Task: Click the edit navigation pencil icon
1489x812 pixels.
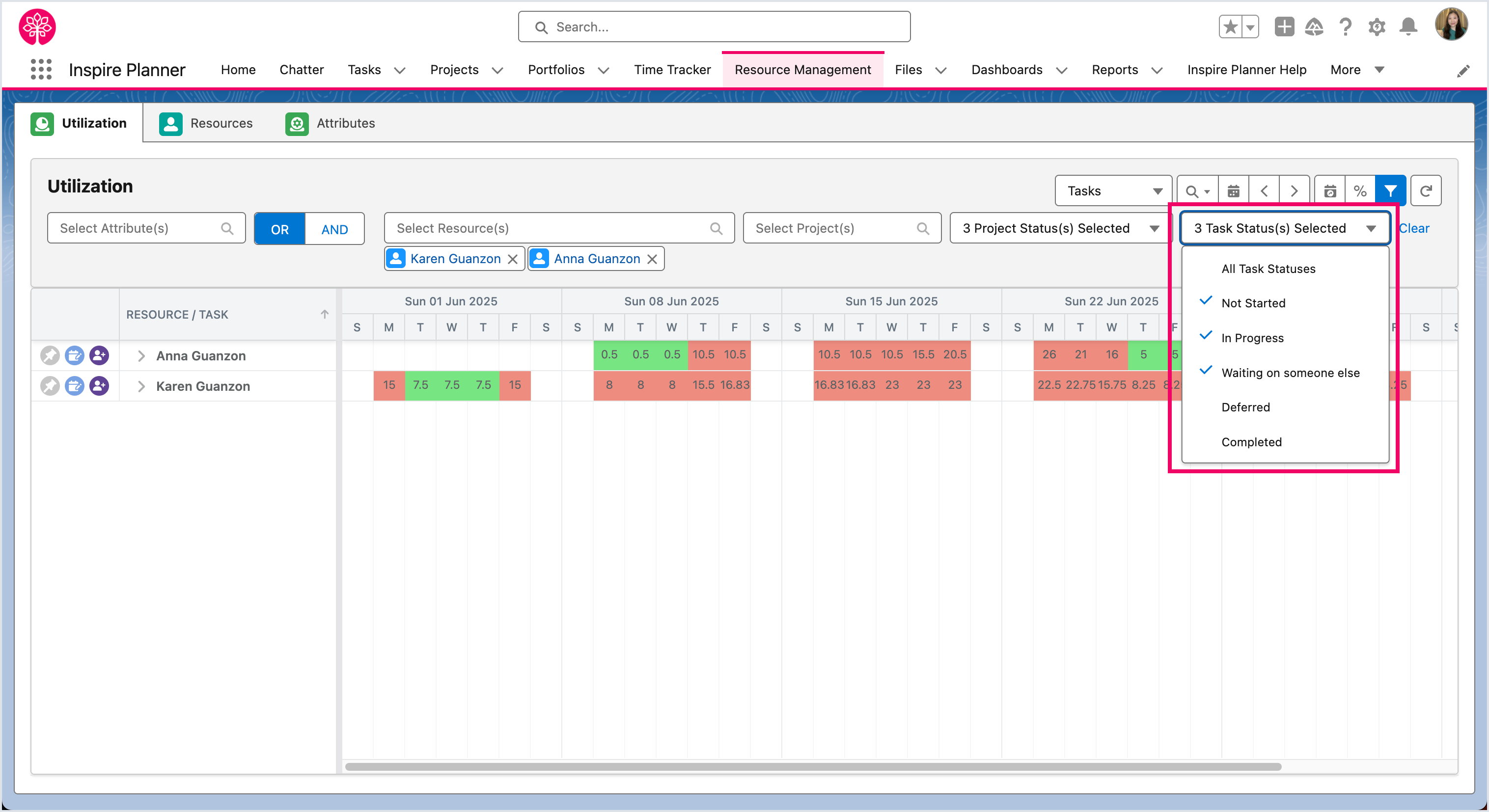Action: coord(1463,71)
